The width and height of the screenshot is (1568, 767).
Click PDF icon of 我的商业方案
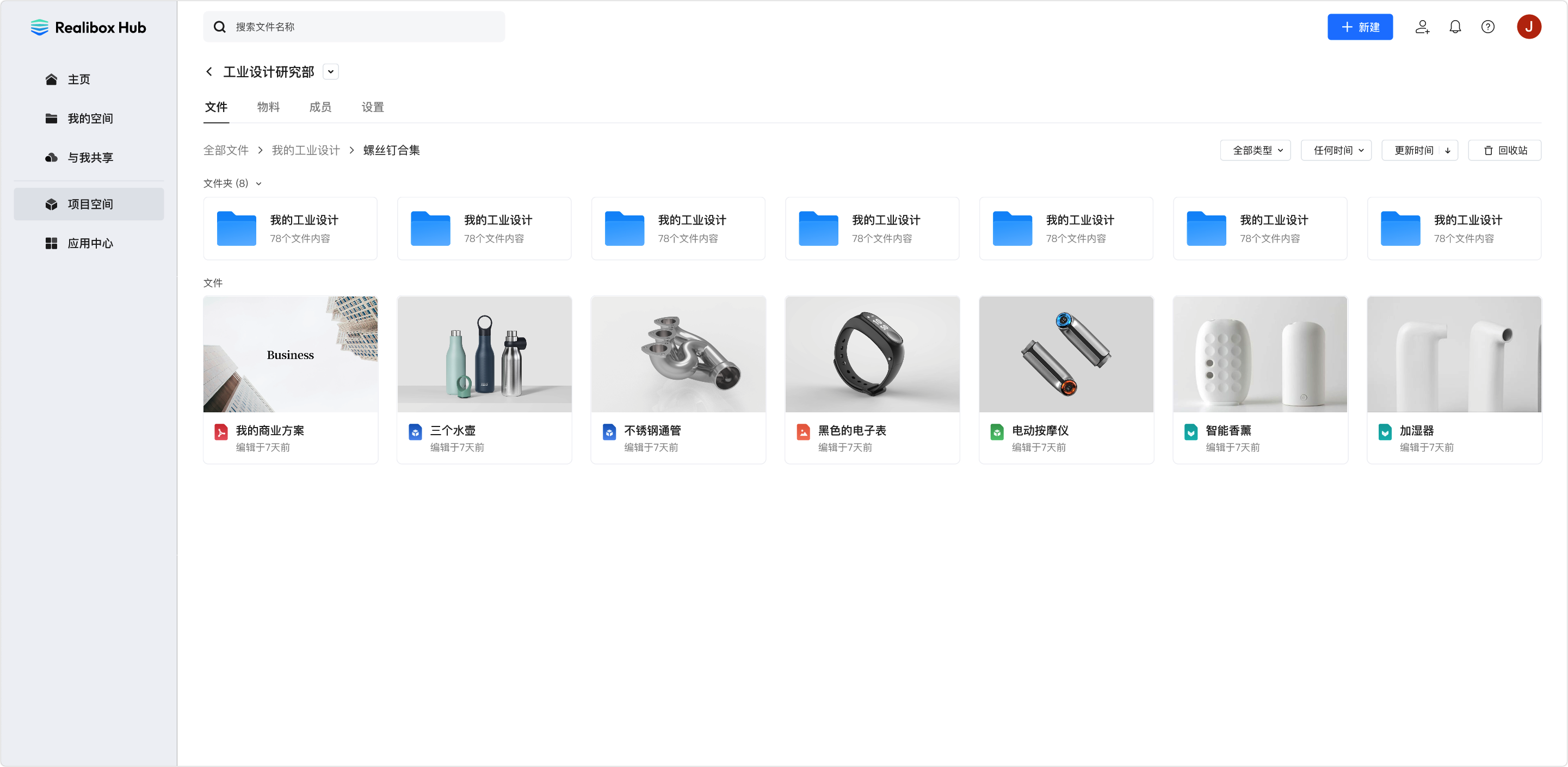(x=221, y=432)
